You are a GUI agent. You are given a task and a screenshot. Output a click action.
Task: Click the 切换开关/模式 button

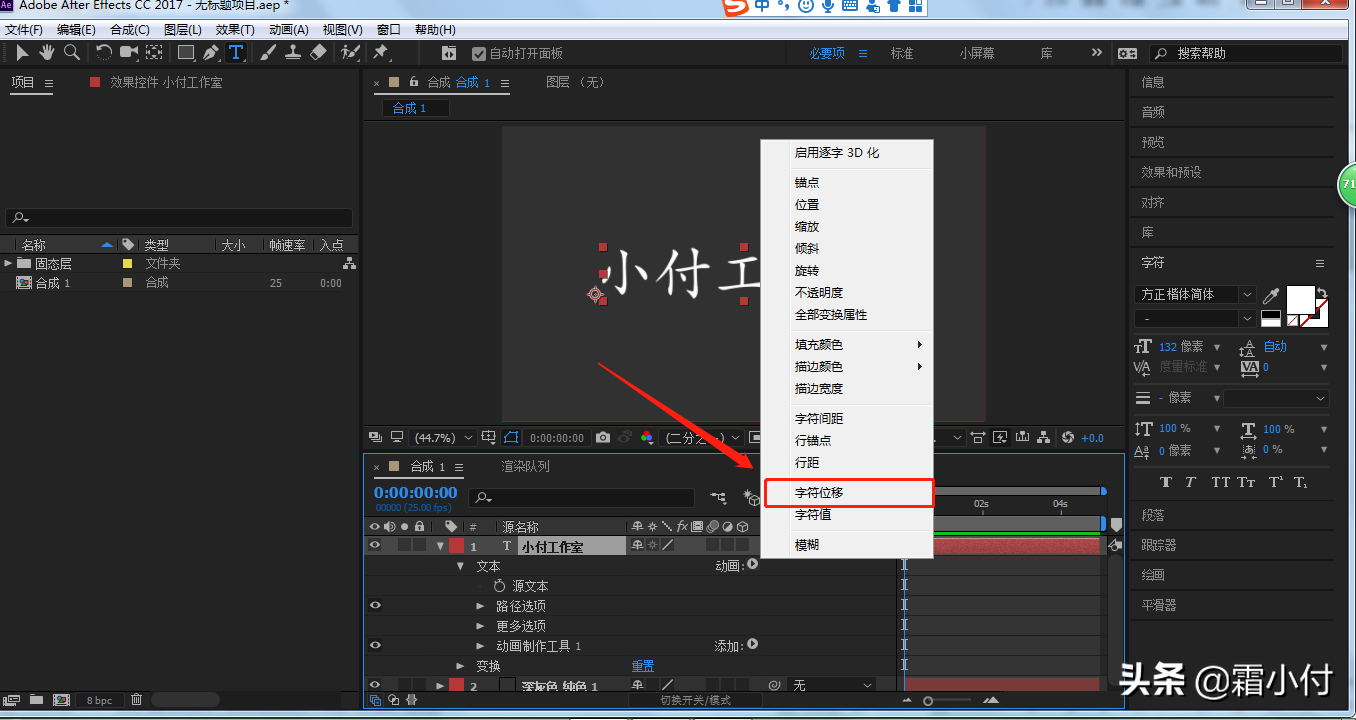point(695,700)
